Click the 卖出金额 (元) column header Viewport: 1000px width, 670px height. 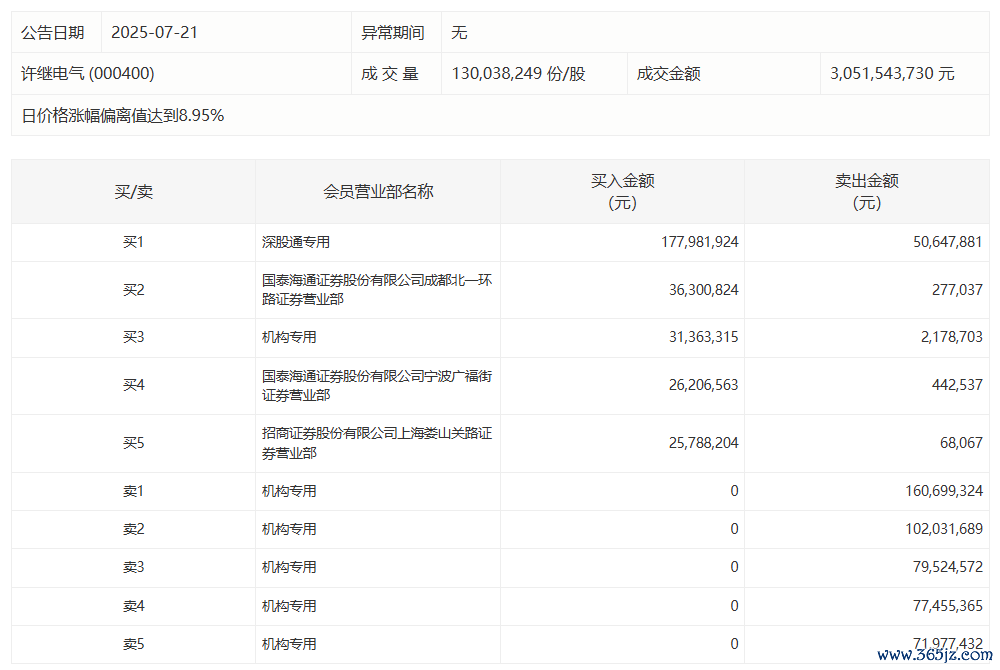866,191
